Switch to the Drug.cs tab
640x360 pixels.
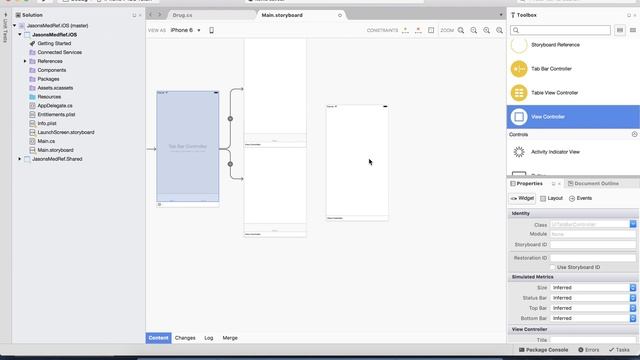(182, 15)
